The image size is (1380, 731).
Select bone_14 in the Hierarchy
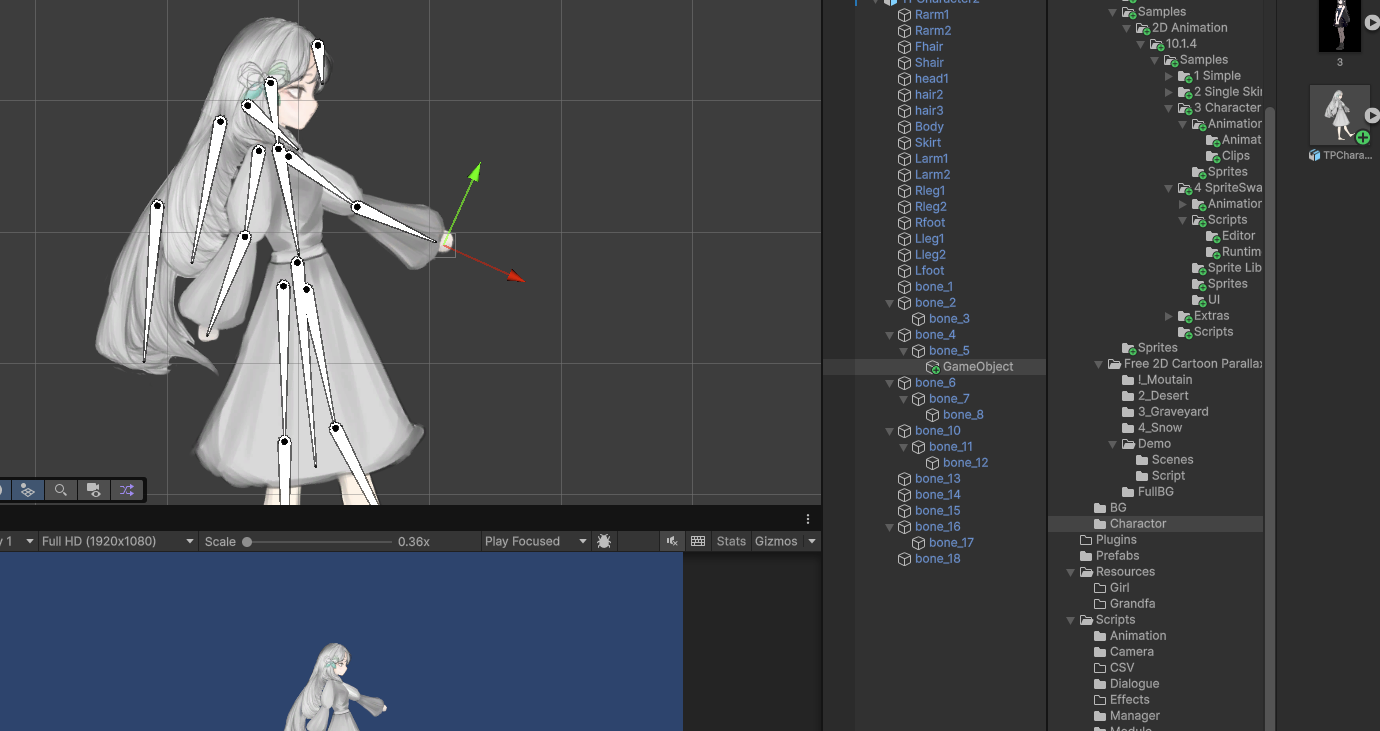937,495
